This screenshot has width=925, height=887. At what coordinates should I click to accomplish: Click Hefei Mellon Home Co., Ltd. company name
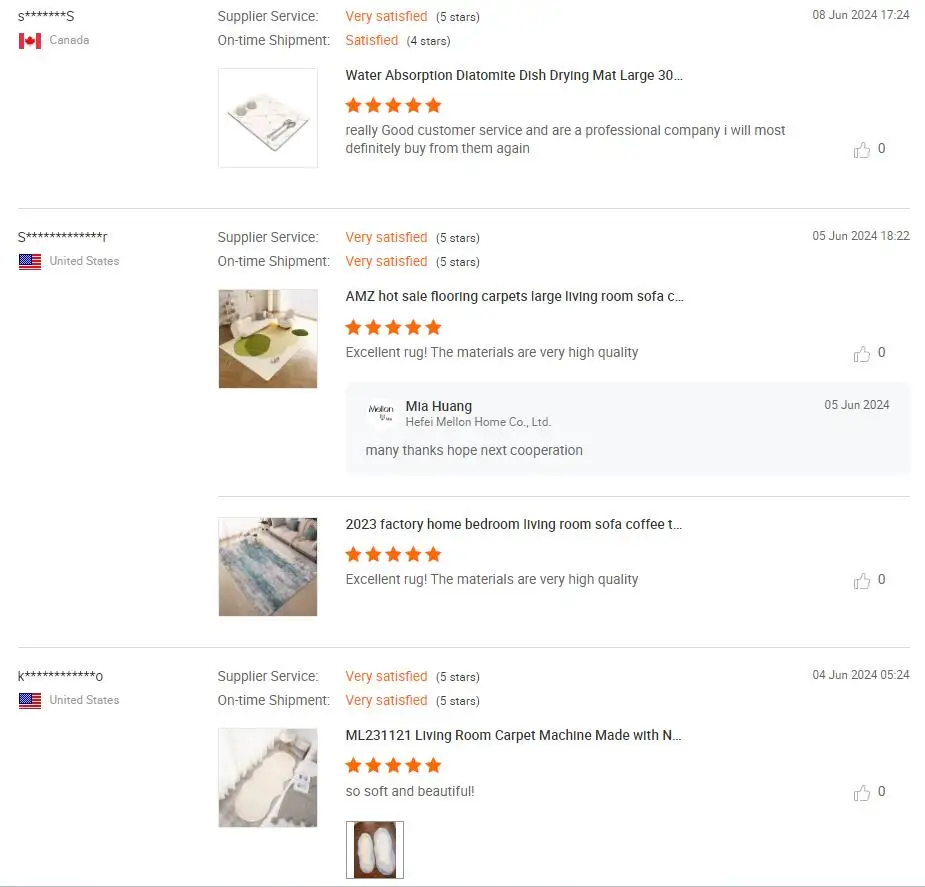point(478,422)
